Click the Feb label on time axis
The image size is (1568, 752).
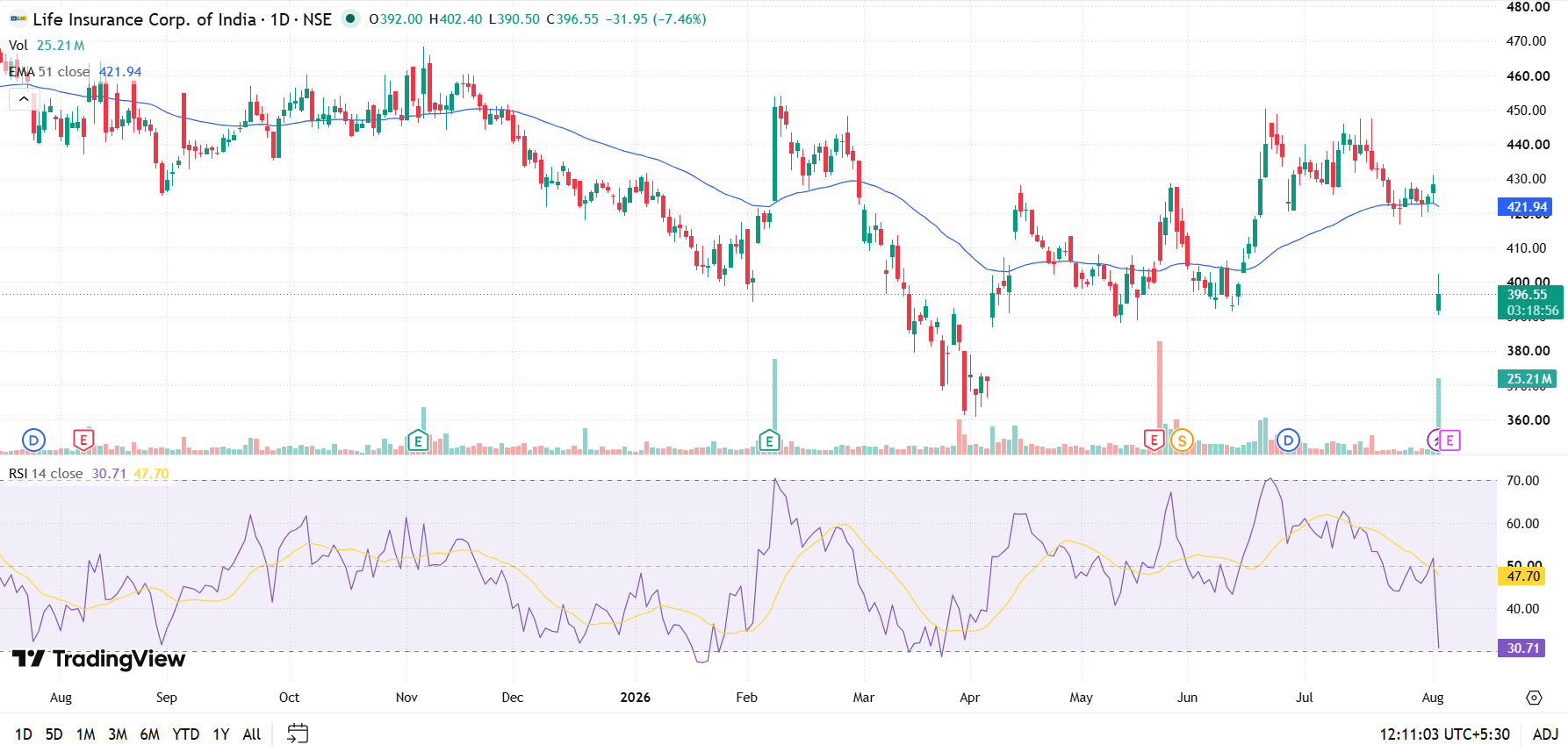pos(746,697)
